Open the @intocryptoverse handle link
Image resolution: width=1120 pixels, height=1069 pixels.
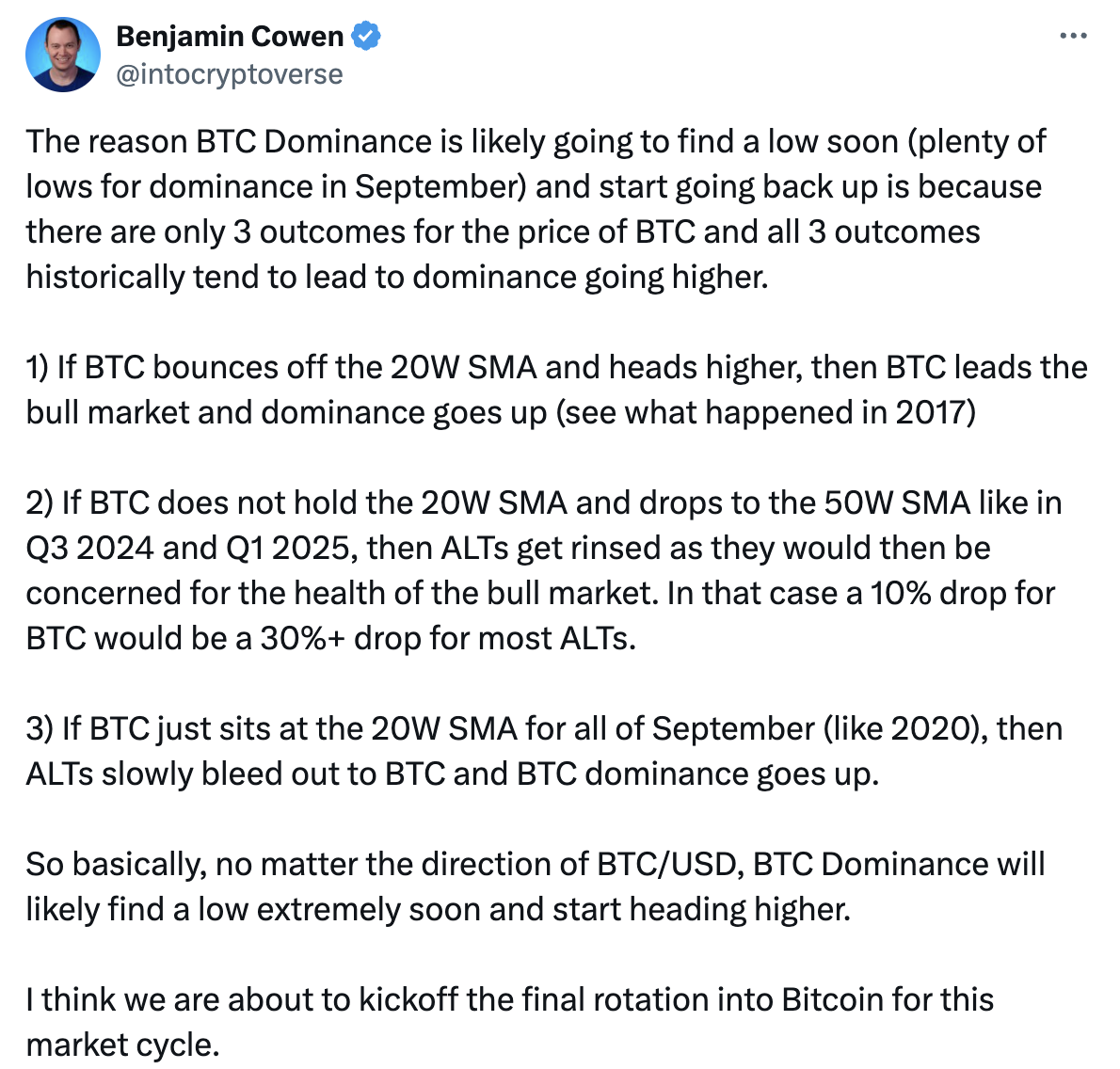pyautogui.click(x=230, y=74)
